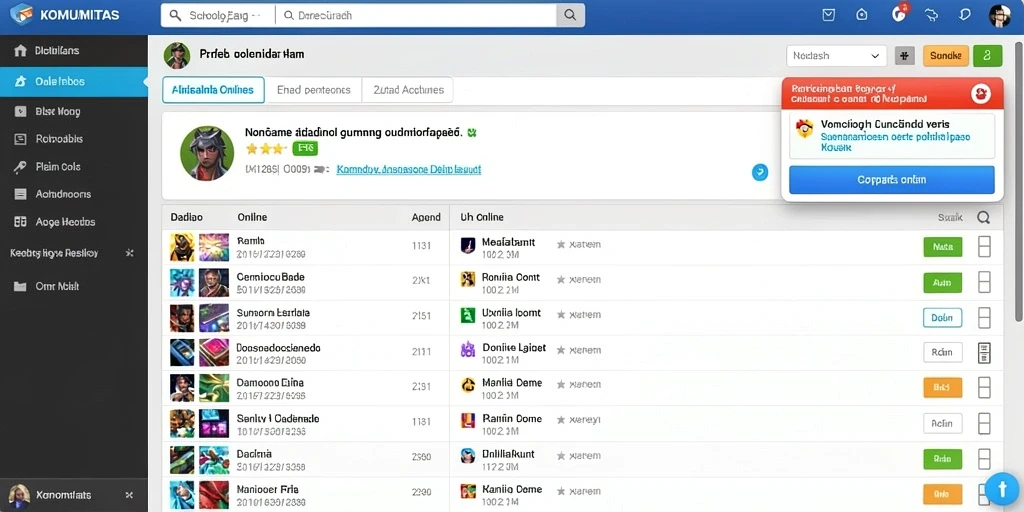
Task: Star the Uxniia loomt entry
Action: [x=560, y=315]
